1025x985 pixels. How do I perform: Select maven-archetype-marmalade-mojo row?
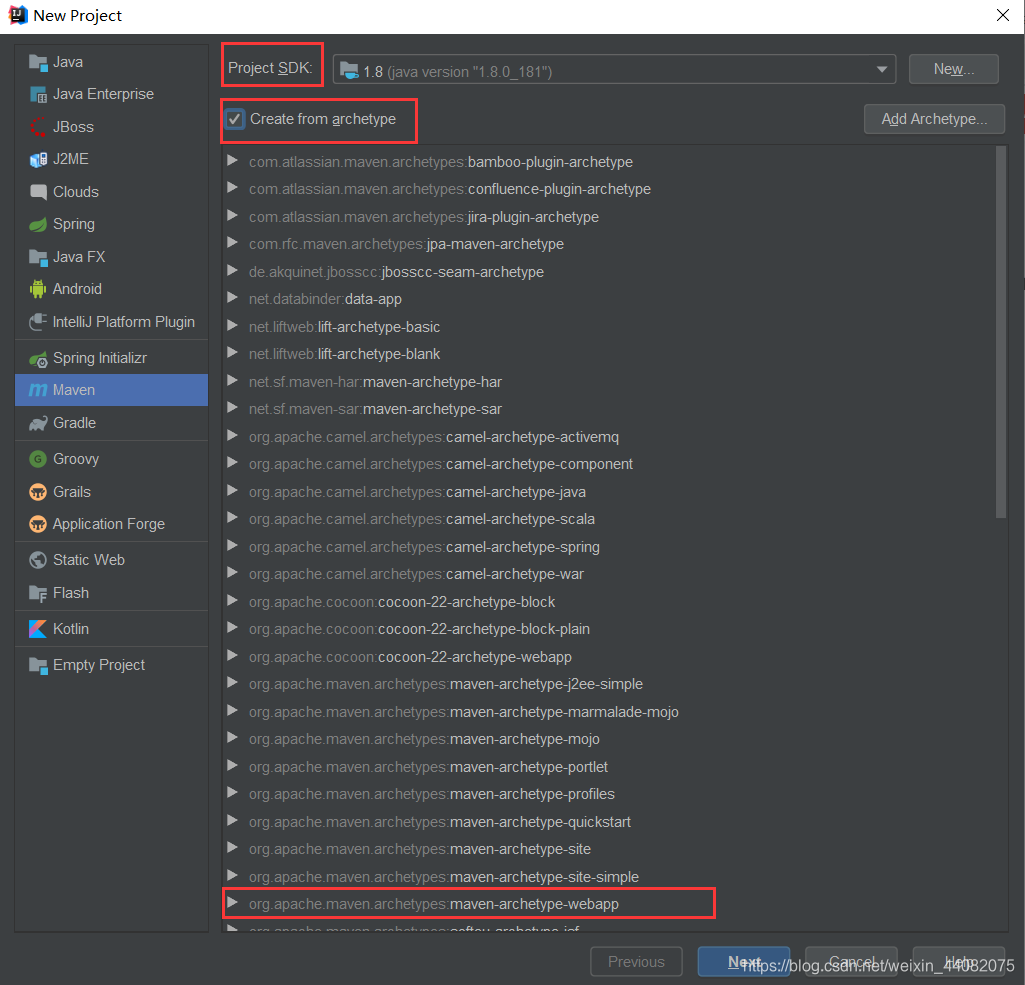608,711
